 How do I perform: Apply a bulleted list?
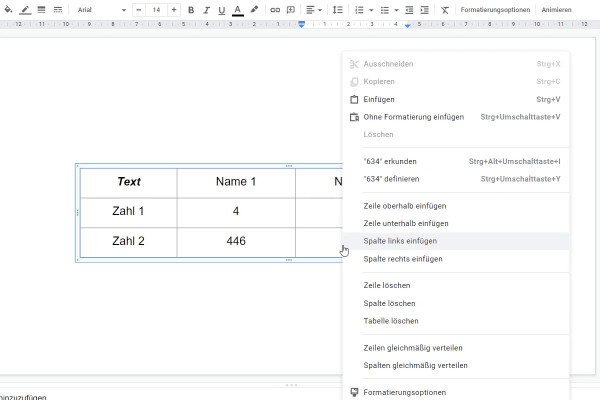pos(385,10)
